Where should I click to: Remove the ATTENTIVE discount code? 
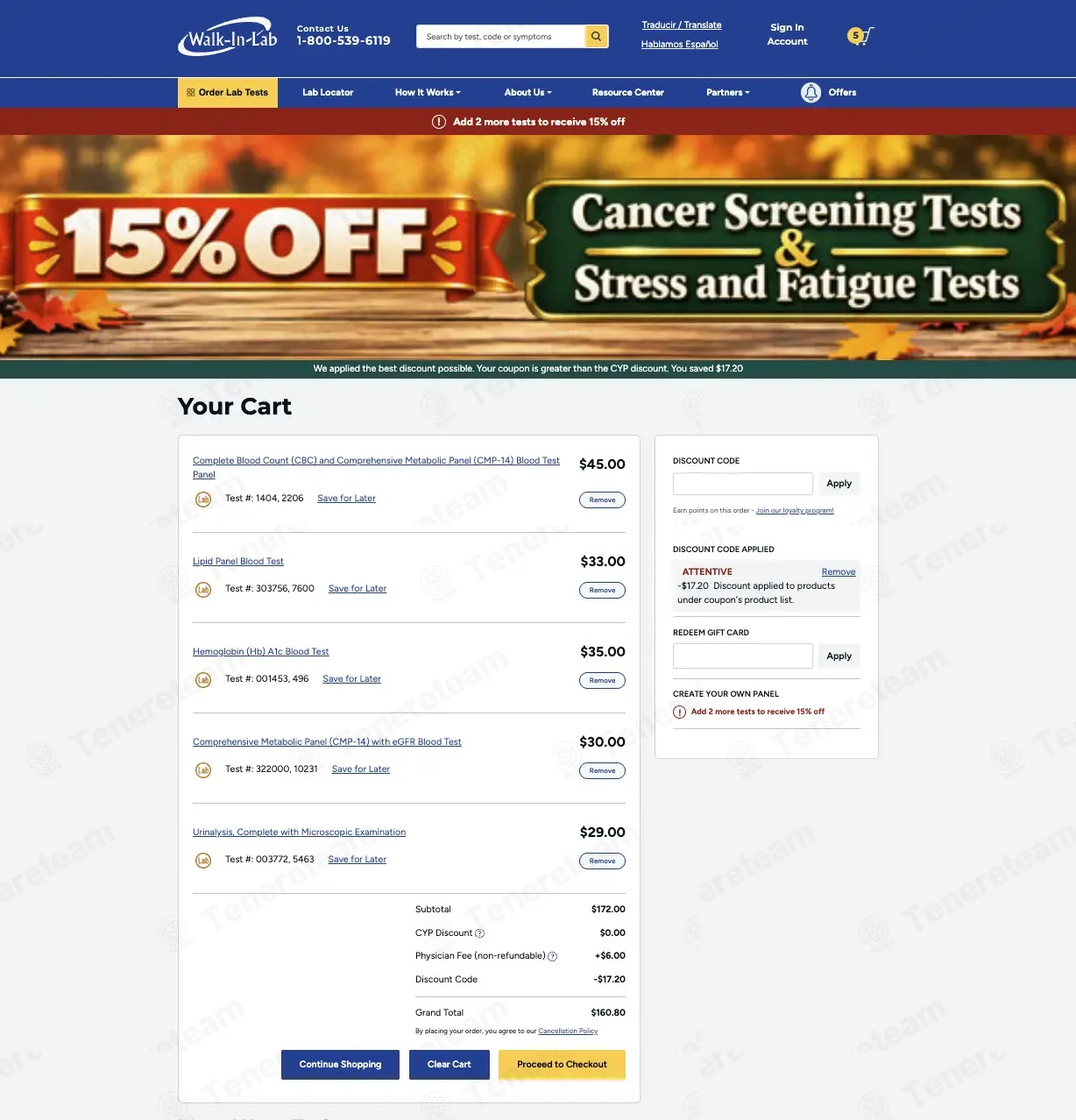coord(839,572)
